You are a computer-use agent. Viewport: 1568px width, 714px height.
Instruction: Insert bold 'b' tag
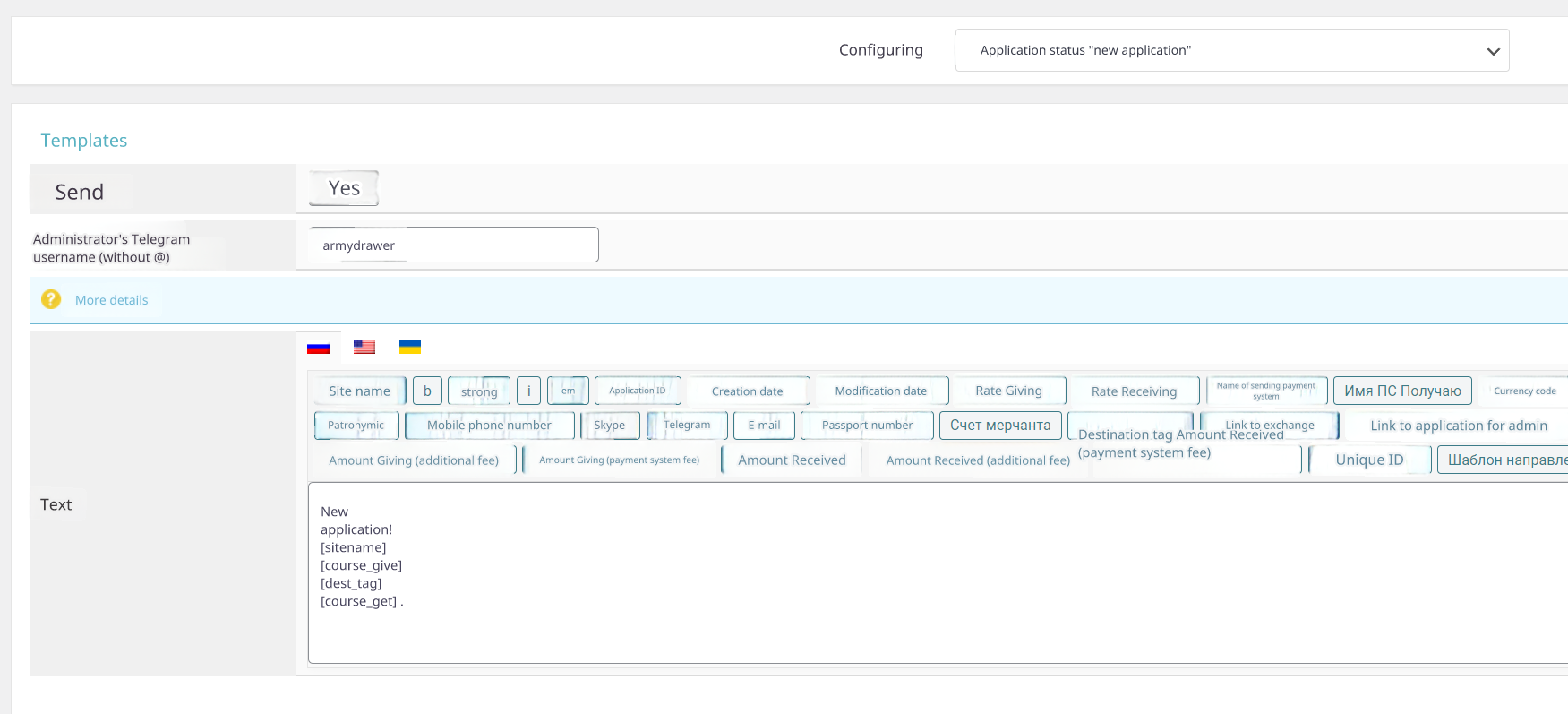pyautogui.click(x=427, y=391)
